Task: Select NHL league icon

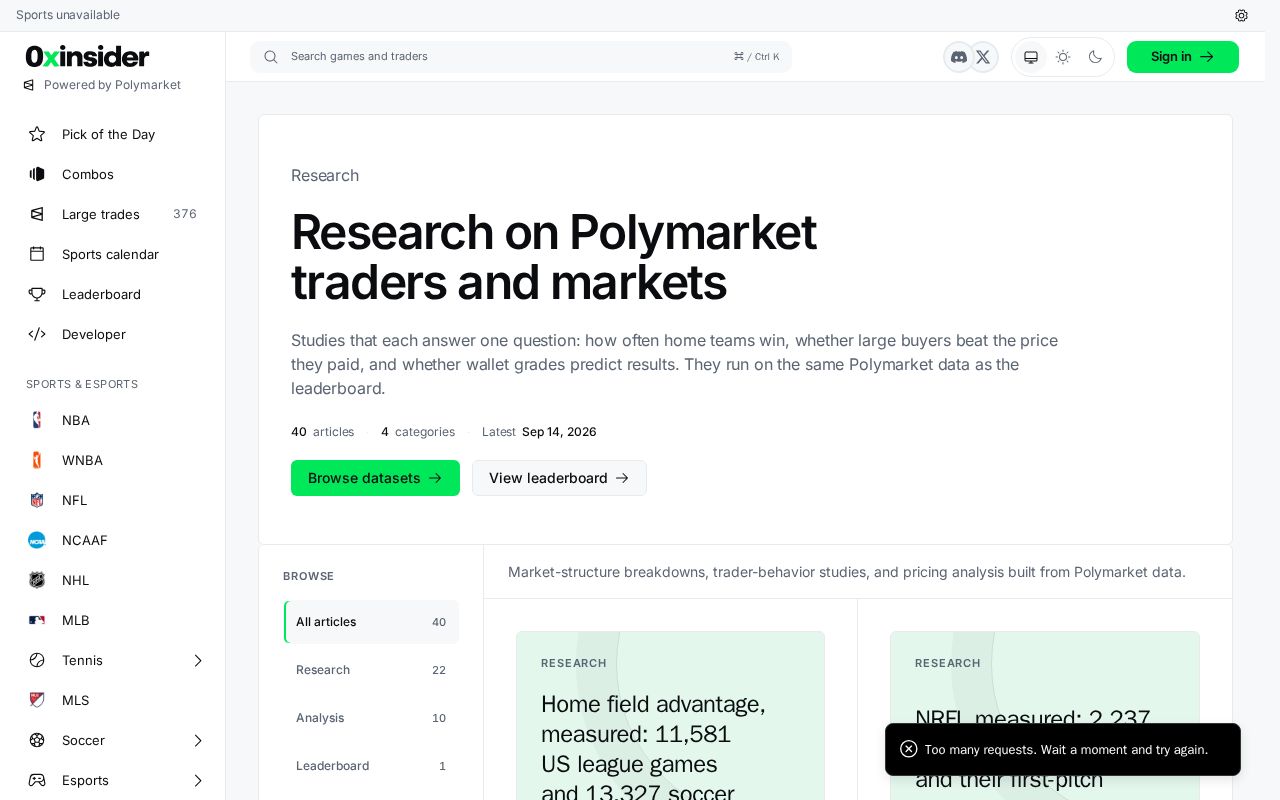Action: [37, 580]
